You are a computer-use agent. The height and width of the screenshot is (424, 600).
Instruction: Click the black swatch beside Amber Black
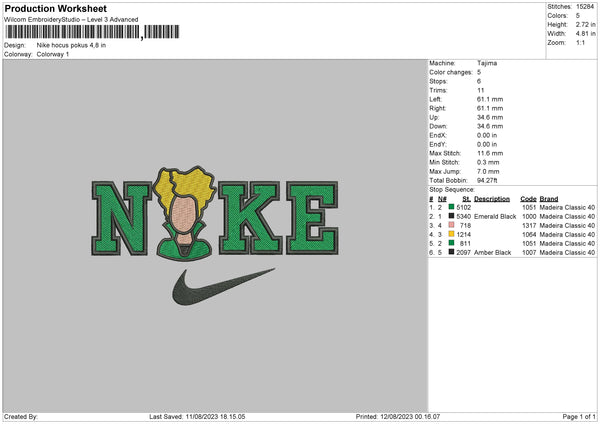[451, 252]
